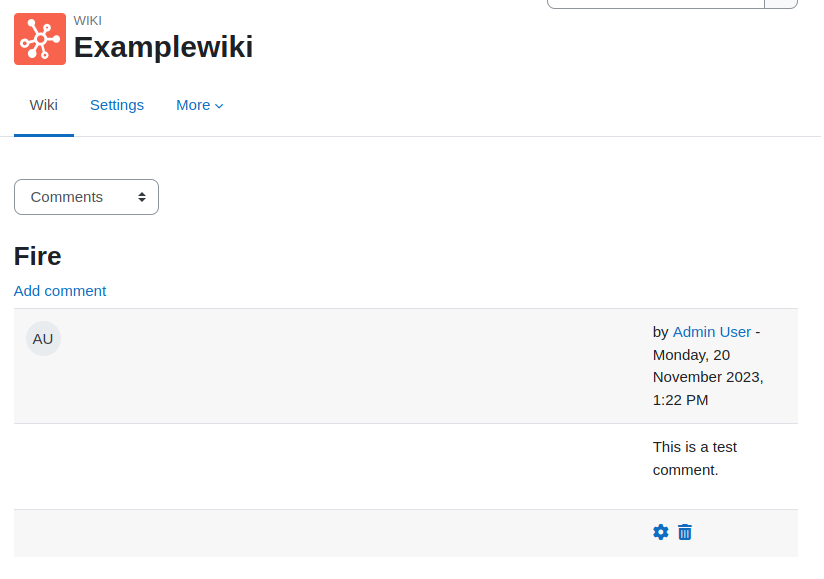Click the Fire page heading

coord(38,256)
